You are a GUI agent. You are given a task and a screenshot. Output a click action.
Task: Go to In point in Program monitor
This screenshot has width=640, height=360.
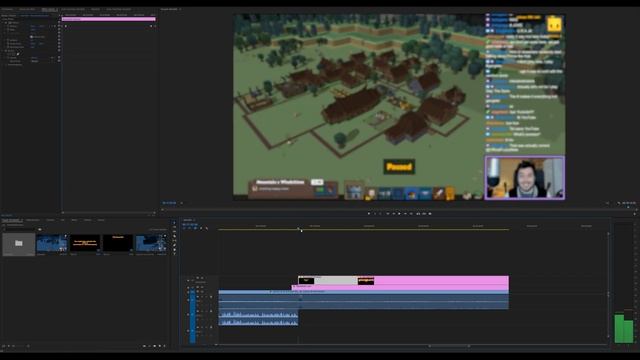[x=387, y=213]
